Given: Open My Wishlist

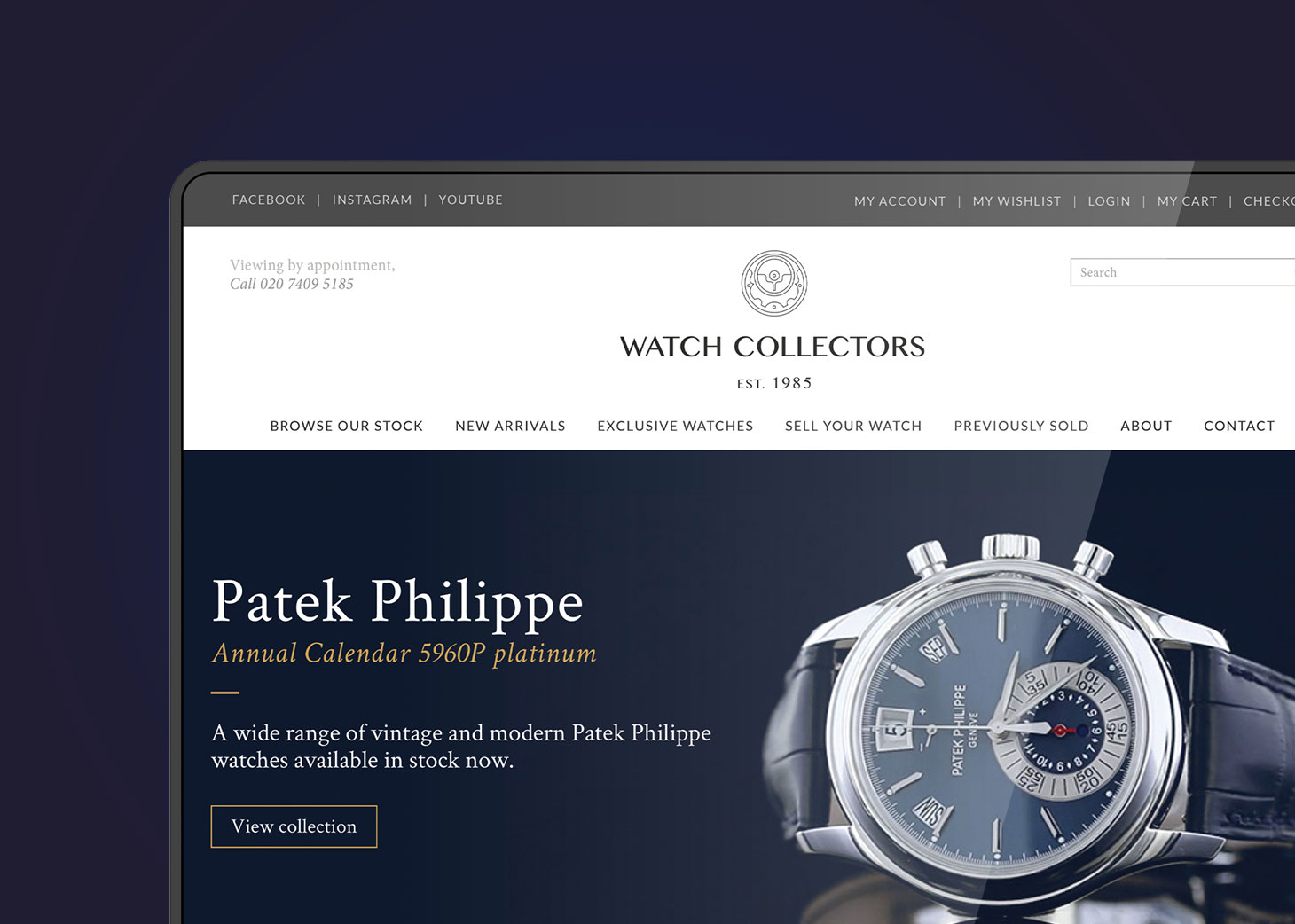Looking at the screenshot, I should 1017,201.
